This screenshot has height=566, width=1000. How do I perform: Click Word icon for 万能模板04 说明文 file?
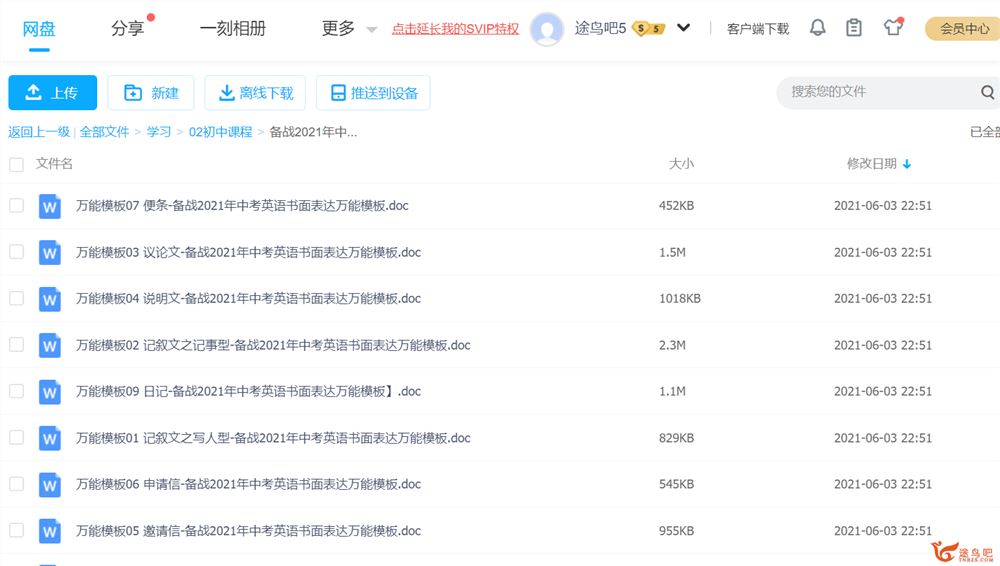point(50,299)
